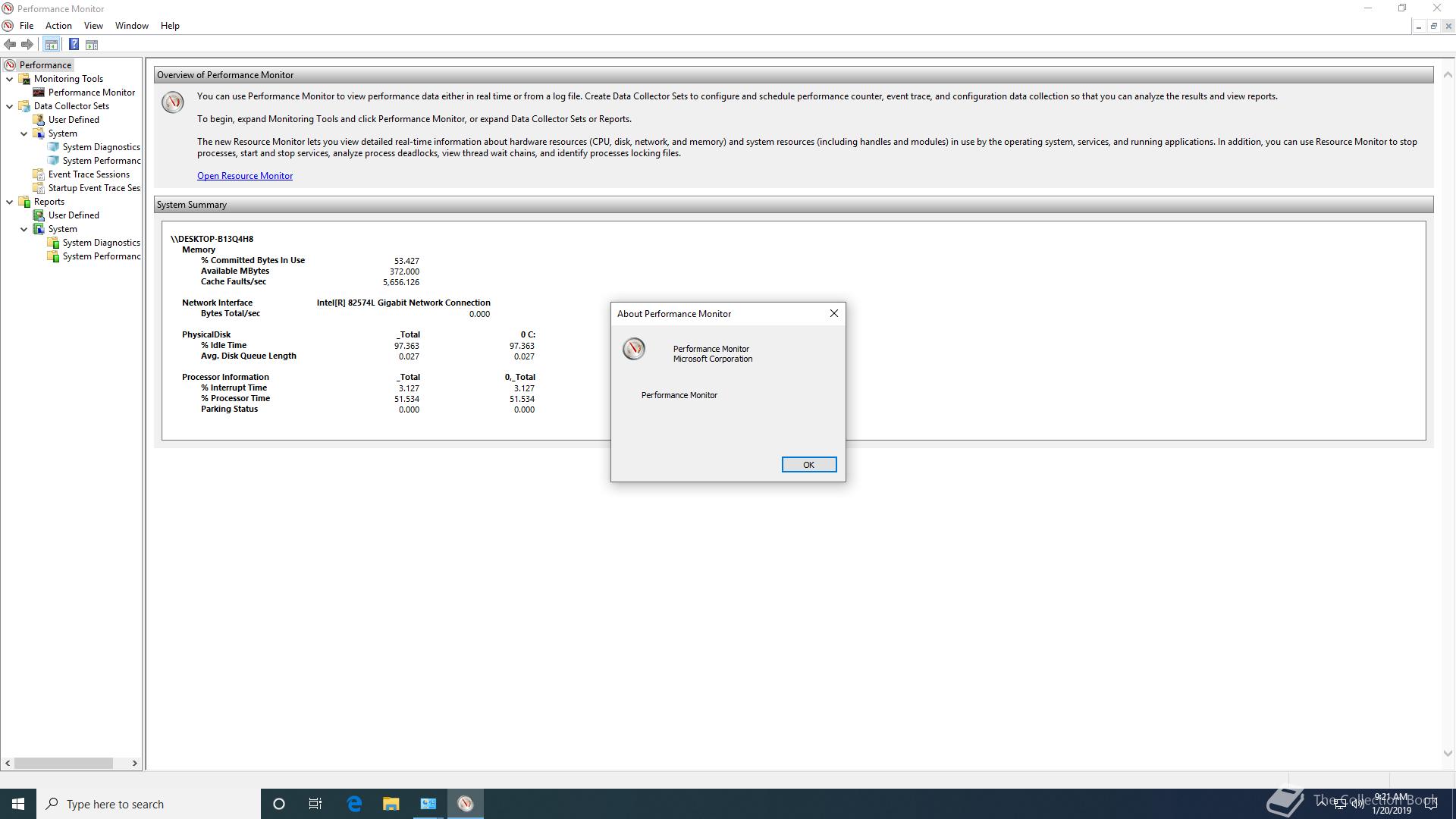
Task: Click the Performance Monitor taskbar icon
Action: tap(466, 804)
